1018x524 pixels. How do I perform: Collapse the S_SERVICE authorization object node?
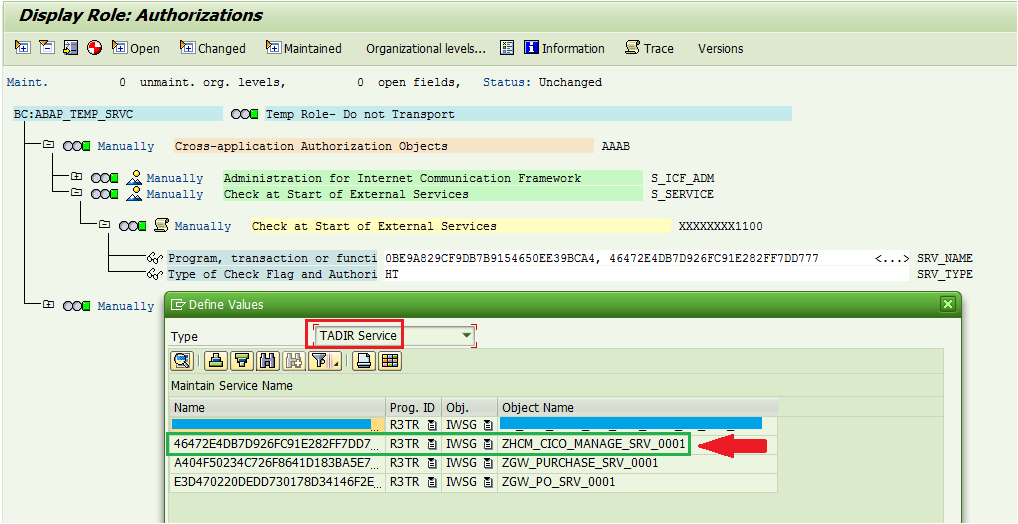tap(76, 193)
